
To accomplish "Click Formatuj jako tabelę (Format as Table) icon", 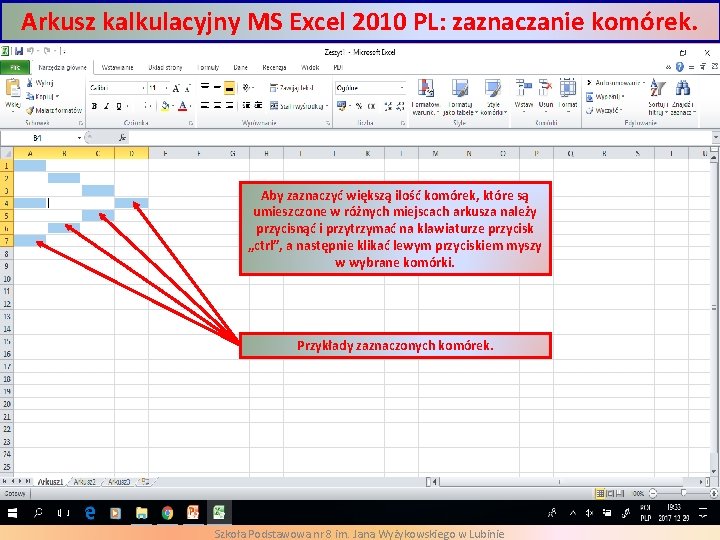I will coord(460,88).
